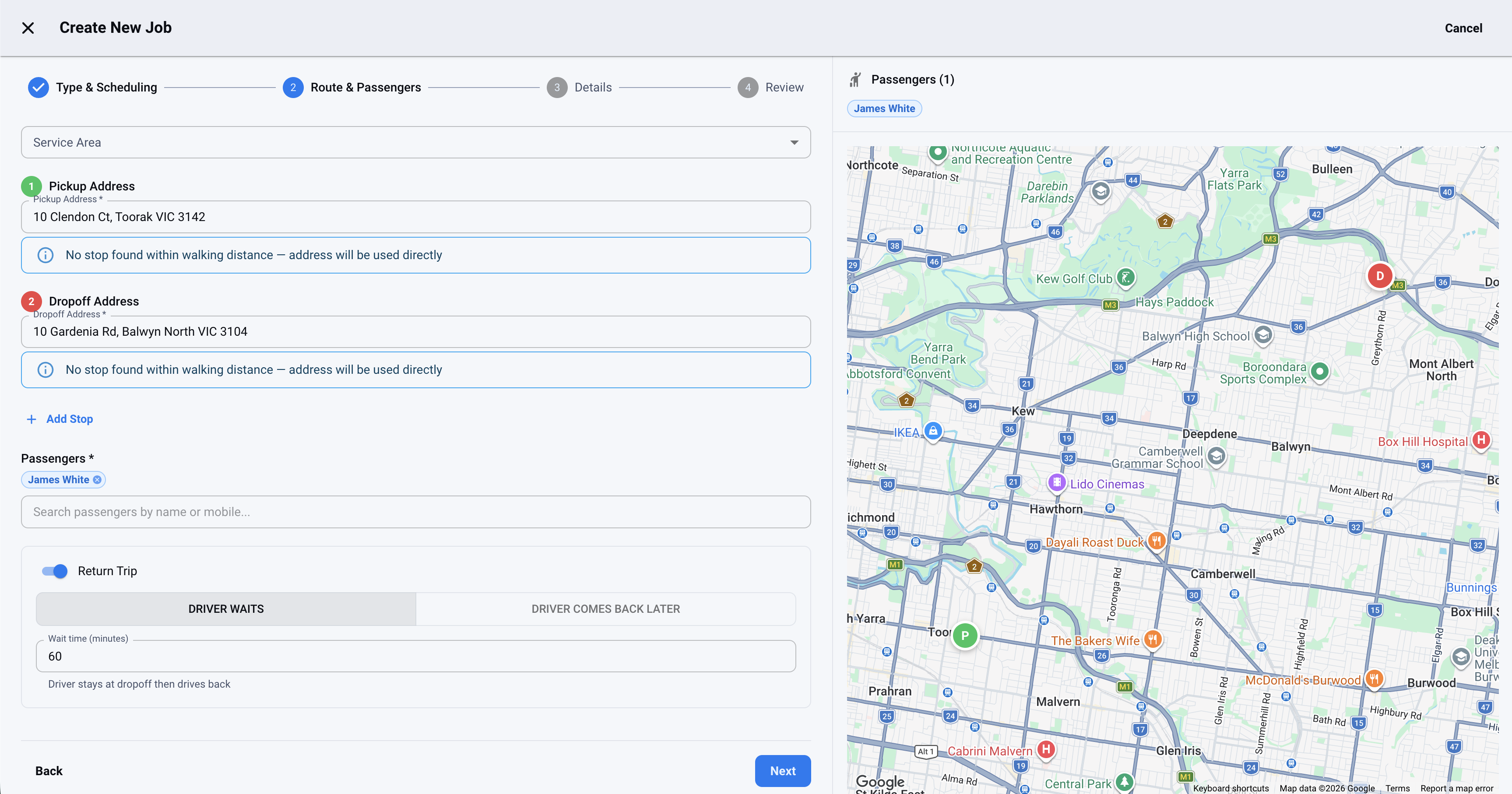Remove James White passenger chip
Viewport: 1512px width, 794px height.
click(98, 480)
